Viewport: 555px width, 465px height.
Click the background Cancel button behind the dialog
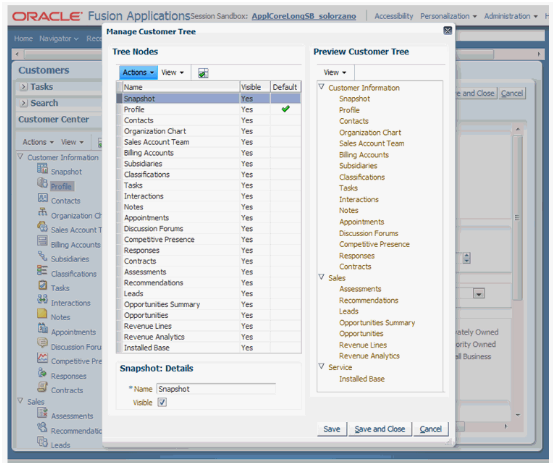click(x=512, y=93)
